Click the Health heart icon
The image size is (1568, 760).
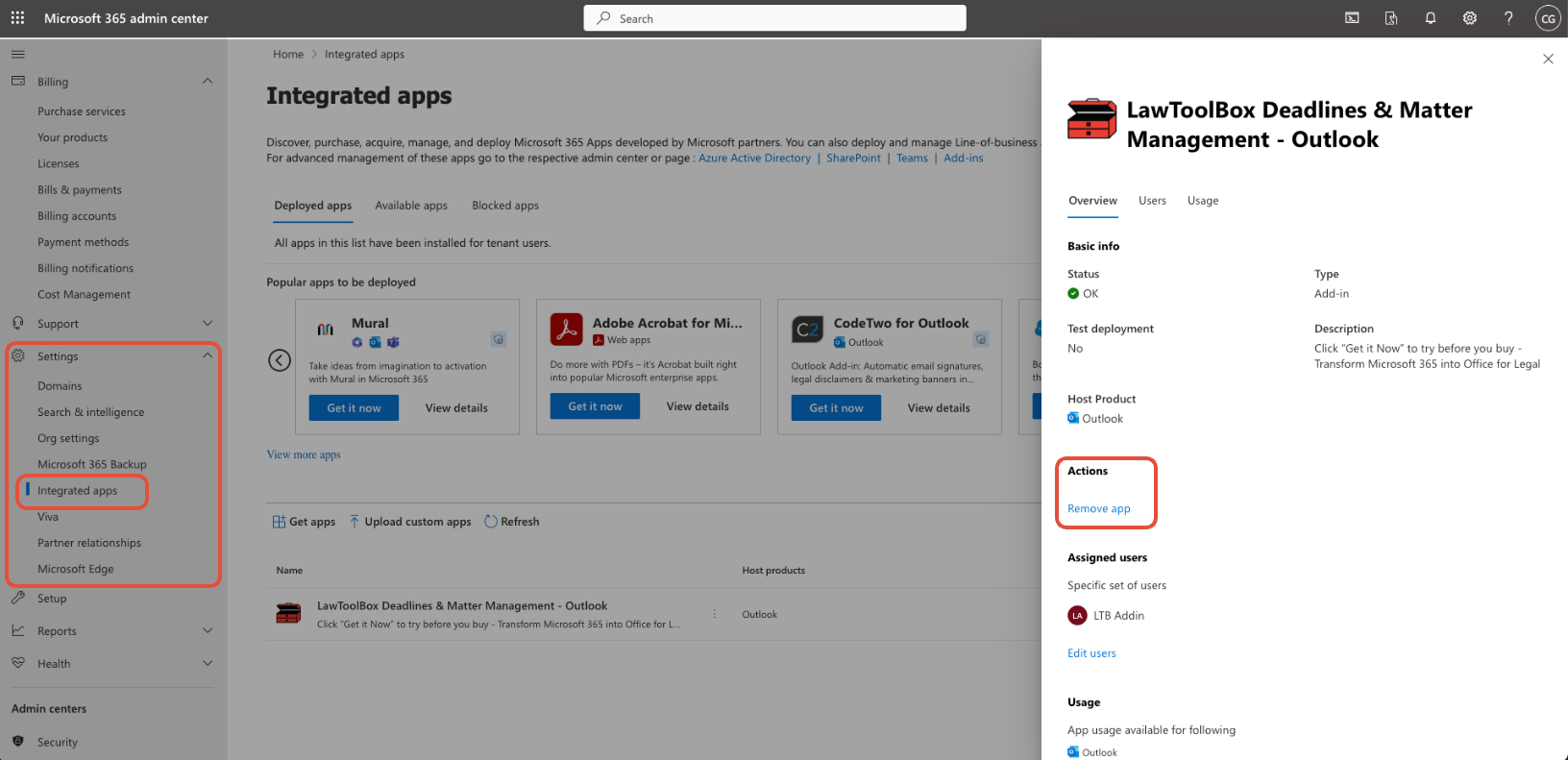(18, 663)
